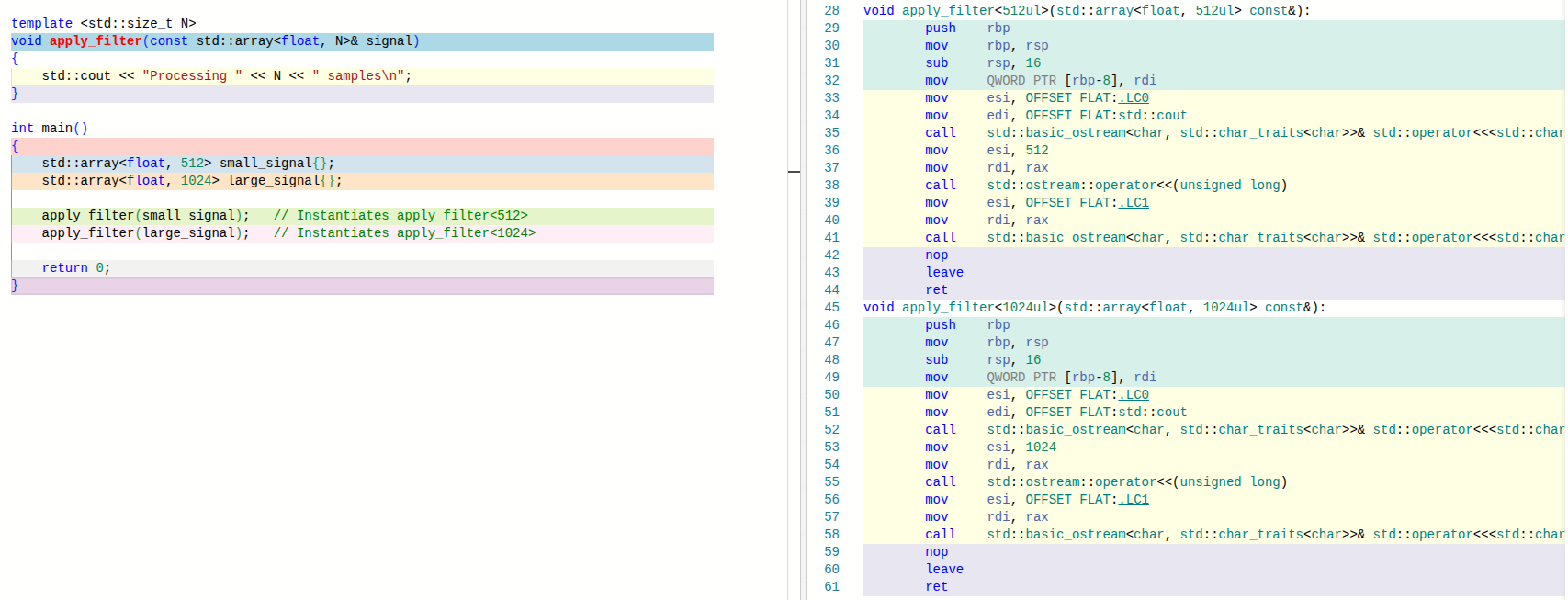Follow the .LC0 link on assembly line 50

1134,395
